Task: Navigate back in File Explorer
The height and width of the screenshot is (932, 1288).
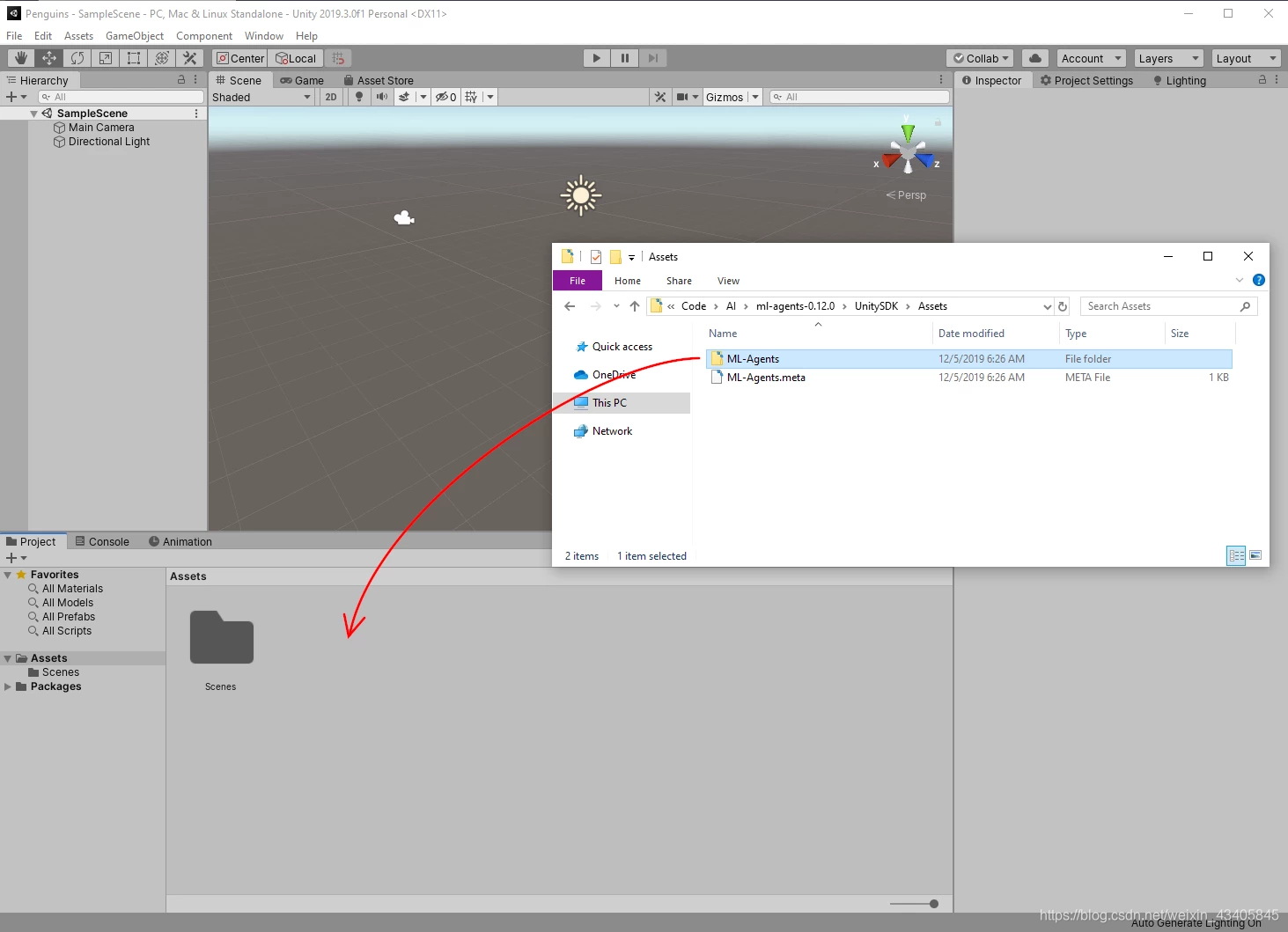Action: pos(570,306)
